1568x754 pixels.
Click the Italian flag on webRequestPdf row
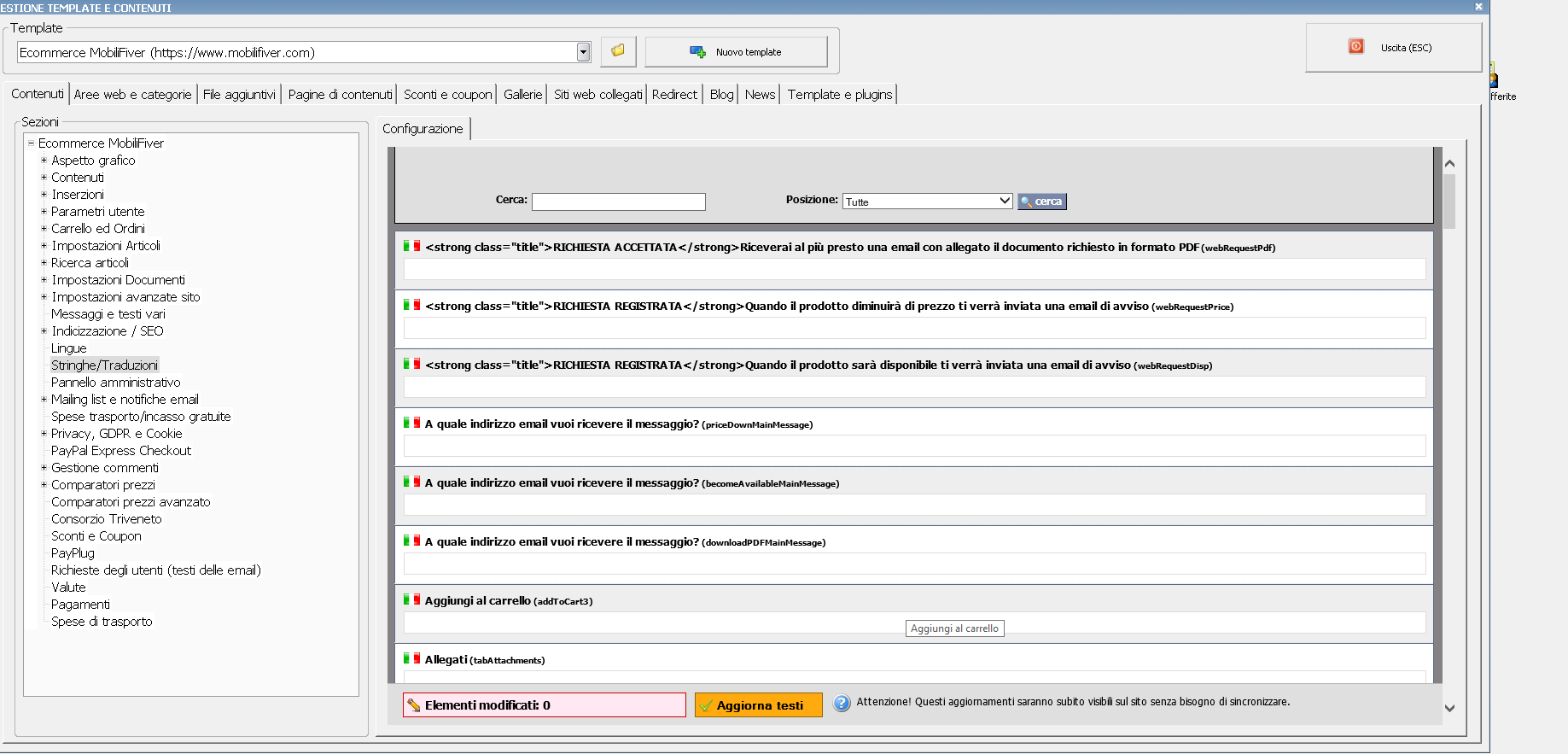tap(411, 246)
